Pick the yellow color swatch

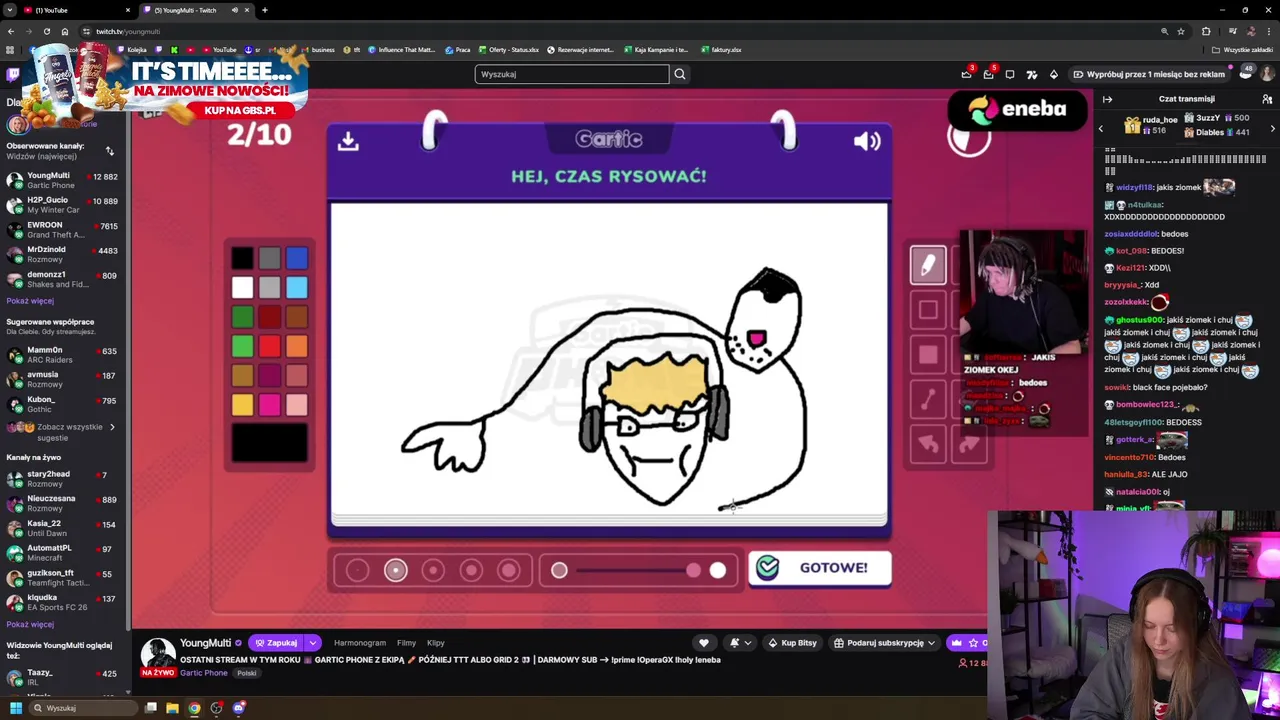[242, 405]
